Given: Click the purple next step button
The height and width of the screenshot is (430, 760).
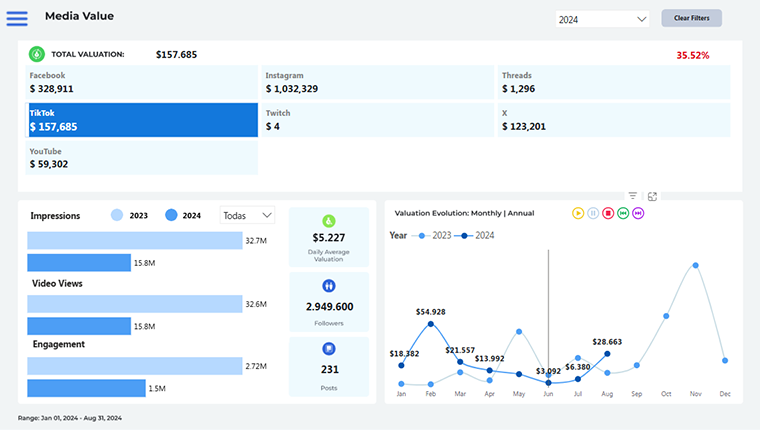Looking at the screenshot, I should pyautogui.click(x=638, y=213).
